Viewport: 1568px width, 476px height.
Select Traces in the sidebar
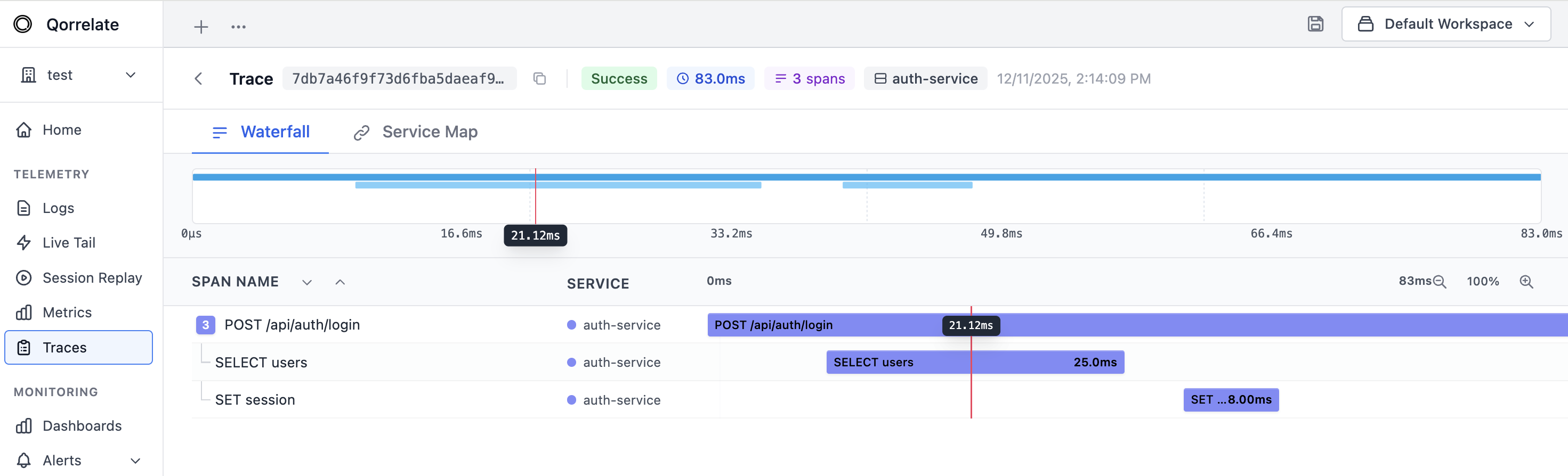tap(79, 347)
